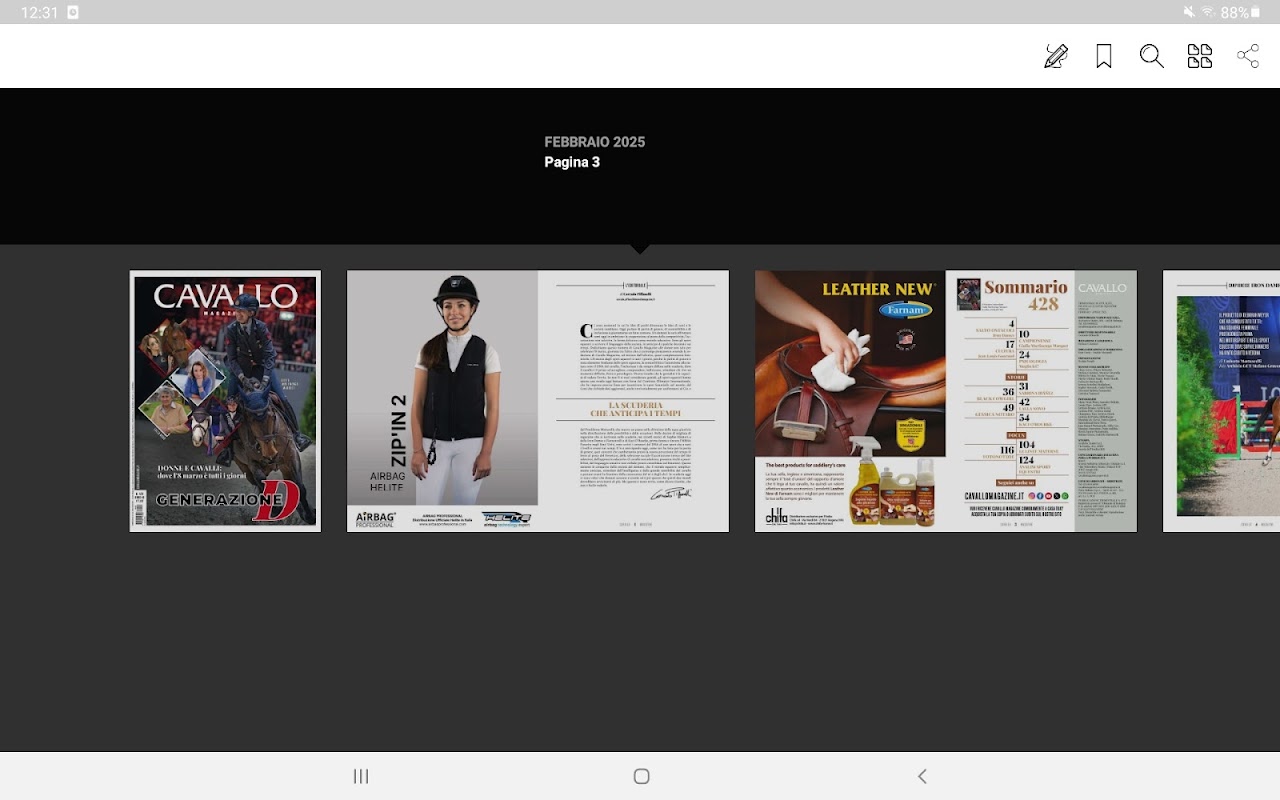Tap the share icon
This screenshot has width=1280, height=800.
click(1248, 56)
